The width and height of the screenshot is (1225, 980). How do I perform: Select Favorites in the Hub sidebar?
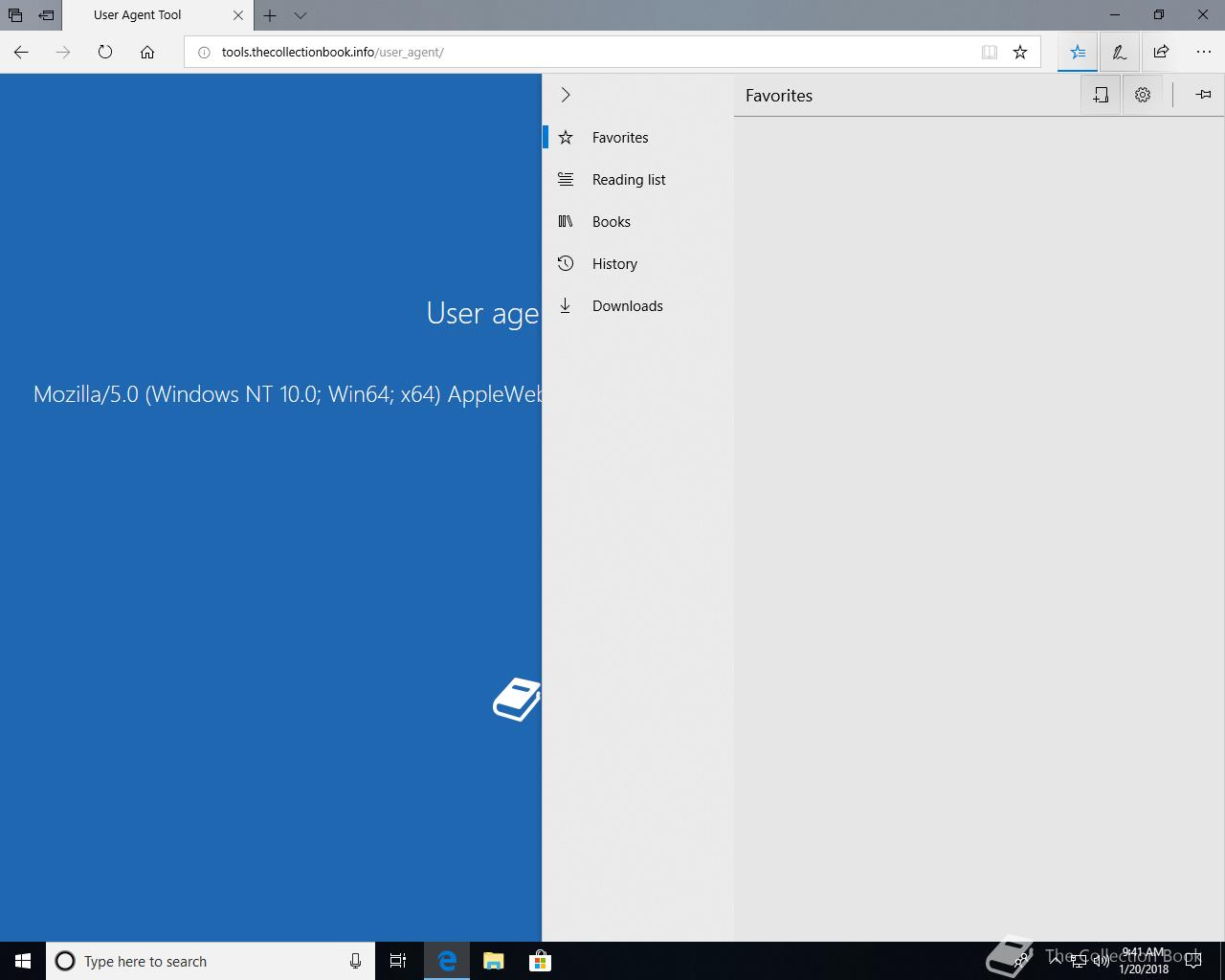click(x=638, y=138)
